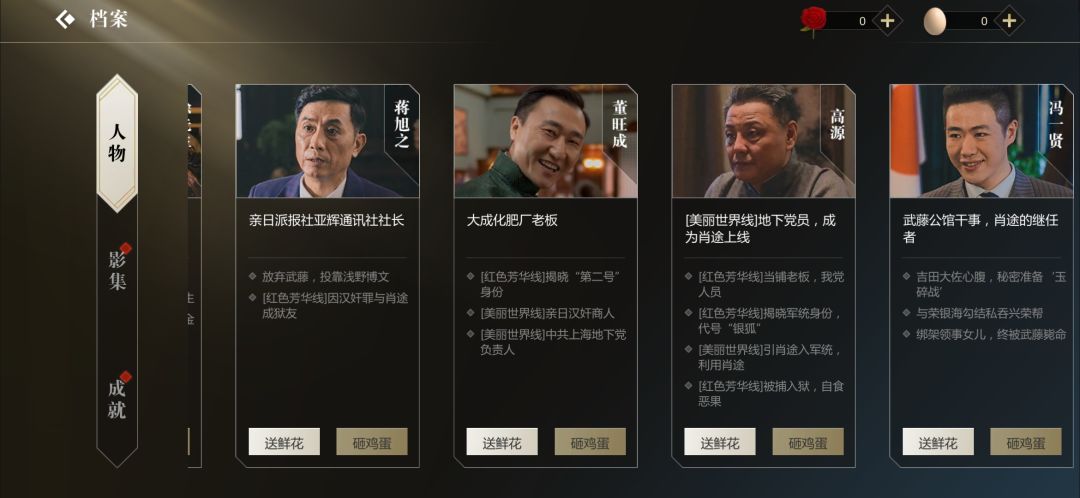
Task: Throw an egg at 冯一贤
Action: tap(1026, 442)
